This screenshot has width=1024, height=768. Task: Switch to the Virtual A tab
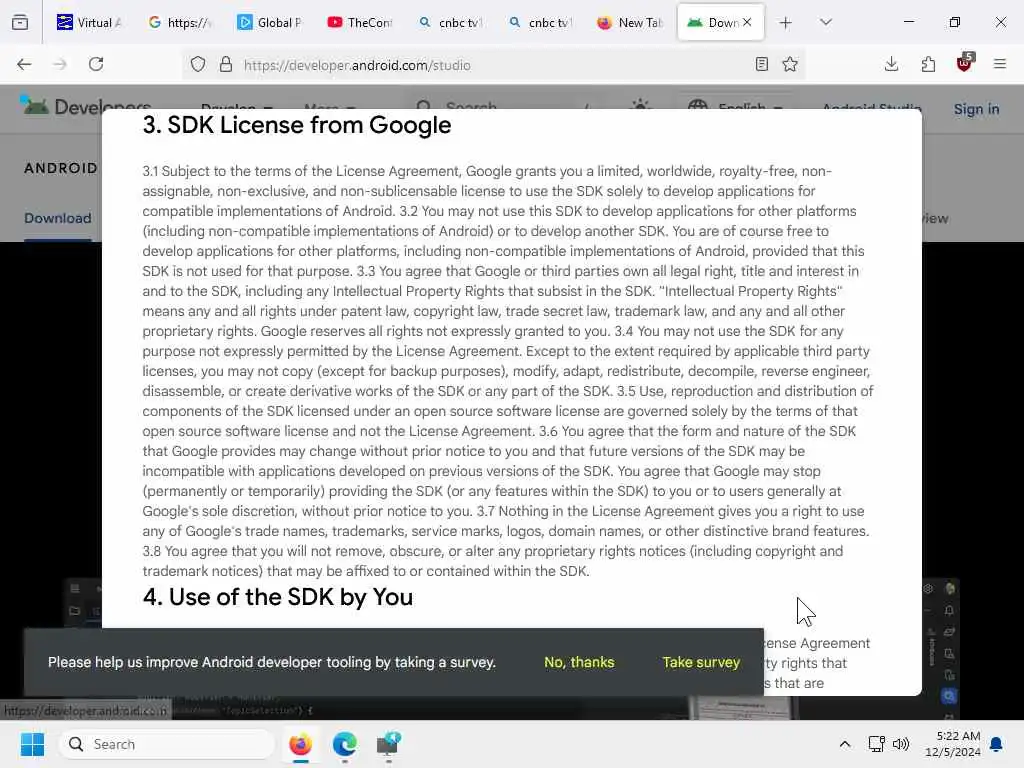tap(88, 23)
